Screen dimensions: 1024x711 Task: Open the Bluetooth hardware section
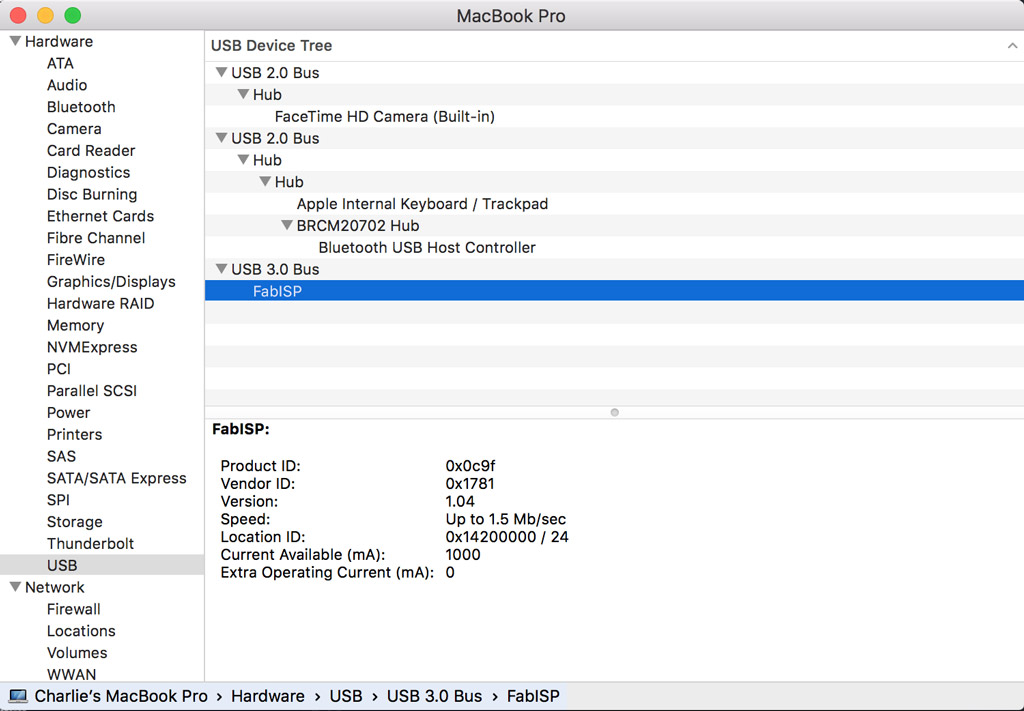point(81,106)
